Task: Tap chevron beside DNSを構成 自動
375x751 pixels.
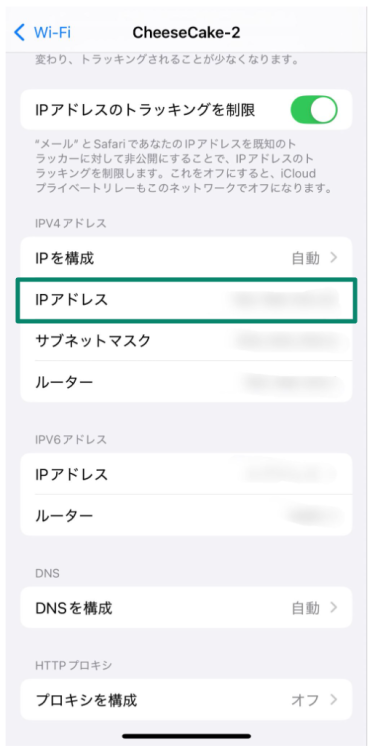Action: (x=334, y=608)
